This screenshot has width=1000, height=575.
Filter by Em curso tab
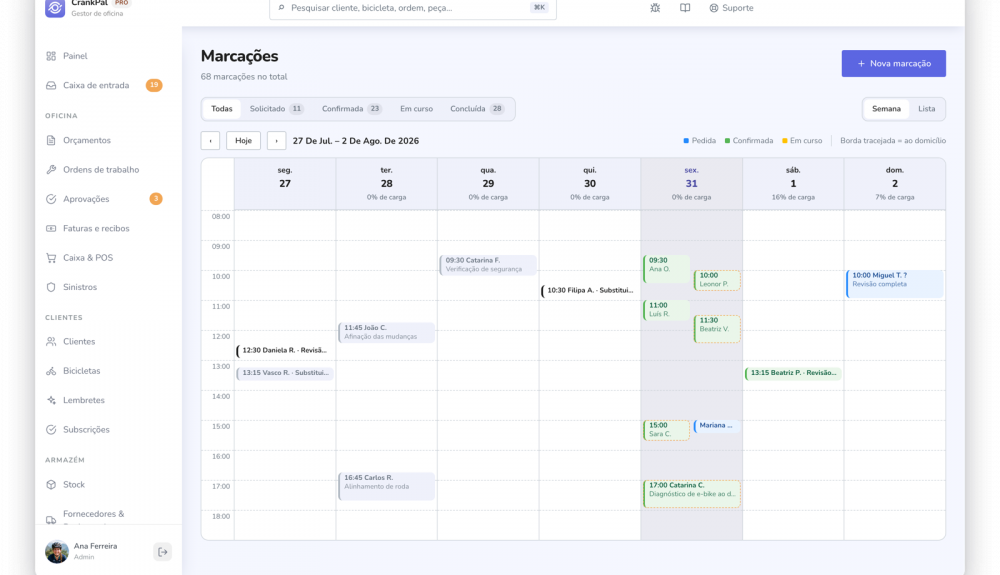[x=416, y=109]
